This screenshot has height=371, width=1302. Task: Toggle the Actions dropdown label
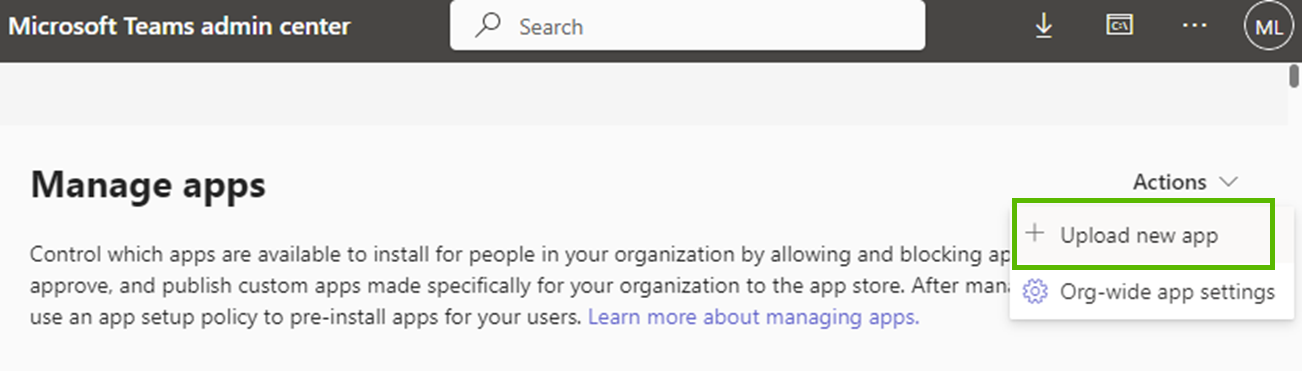[1169, 182]
